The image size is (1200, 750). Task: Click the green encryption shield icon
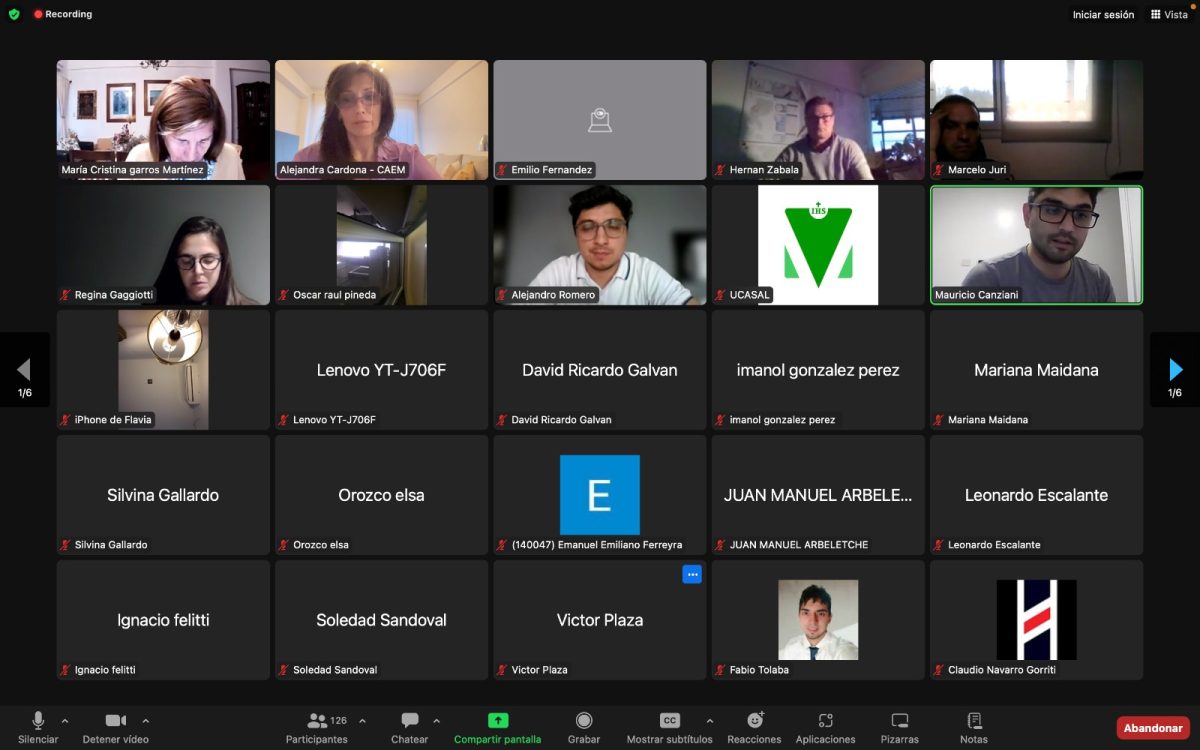tap(14, 14)
